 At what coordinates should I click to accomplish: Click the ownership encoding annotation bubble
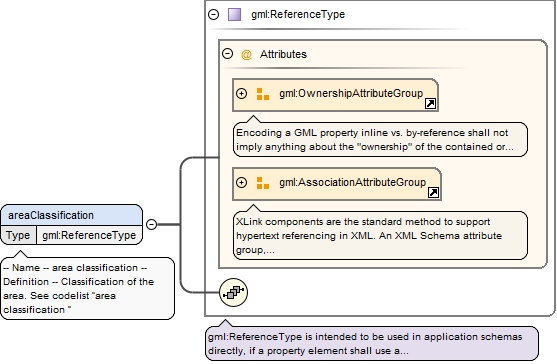[x=380, y=140]
